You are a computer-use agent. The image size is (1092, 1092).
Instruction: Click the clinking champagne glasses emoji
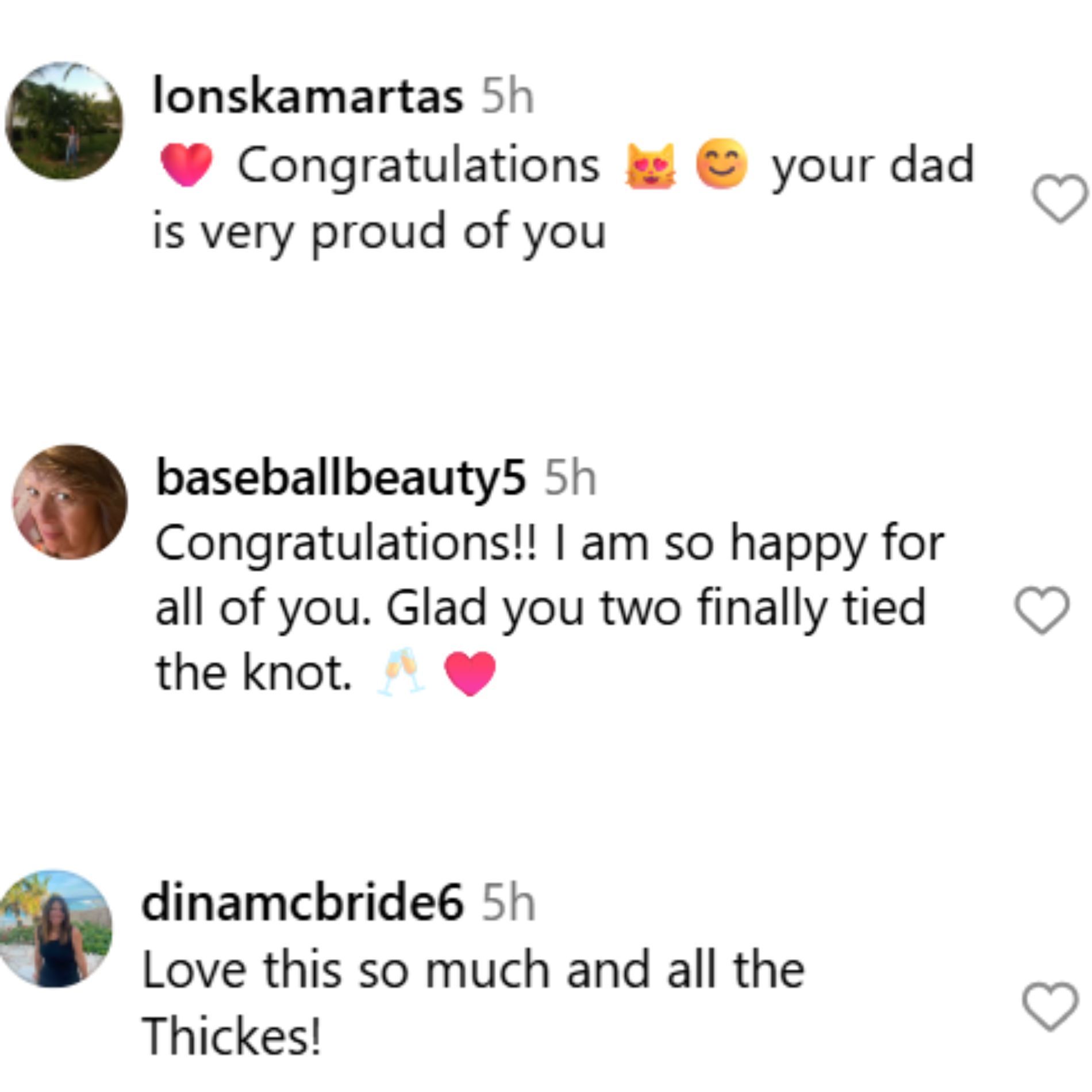click(x=401, y=672)
